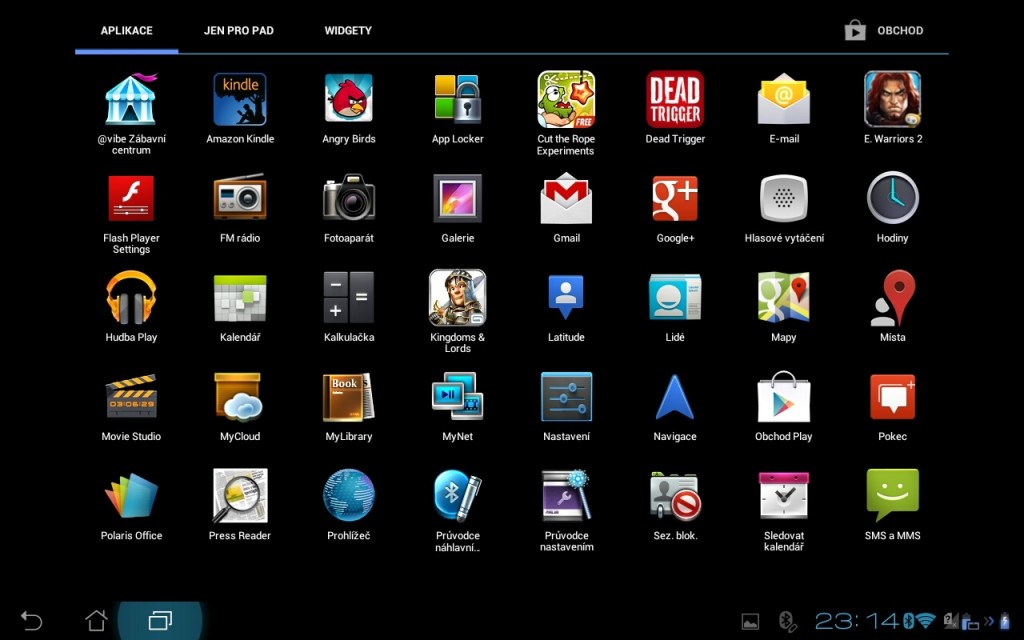Launch Movie Studio
Image resolution: width=1024 pixels, height=640 pixels.
click(x=131, y=396)
